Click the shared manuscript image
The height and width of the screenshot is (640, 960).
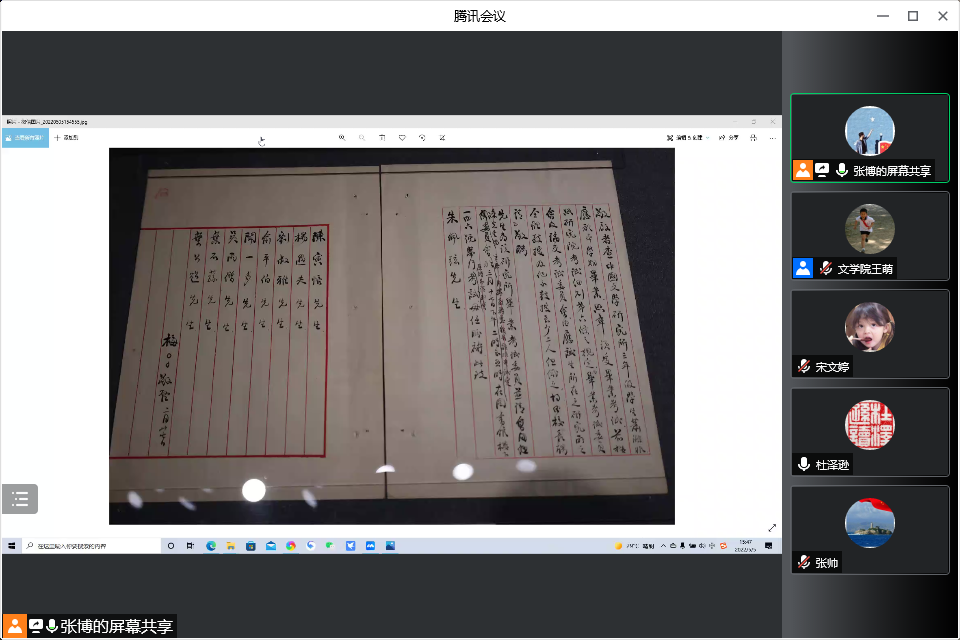(391, 335)
